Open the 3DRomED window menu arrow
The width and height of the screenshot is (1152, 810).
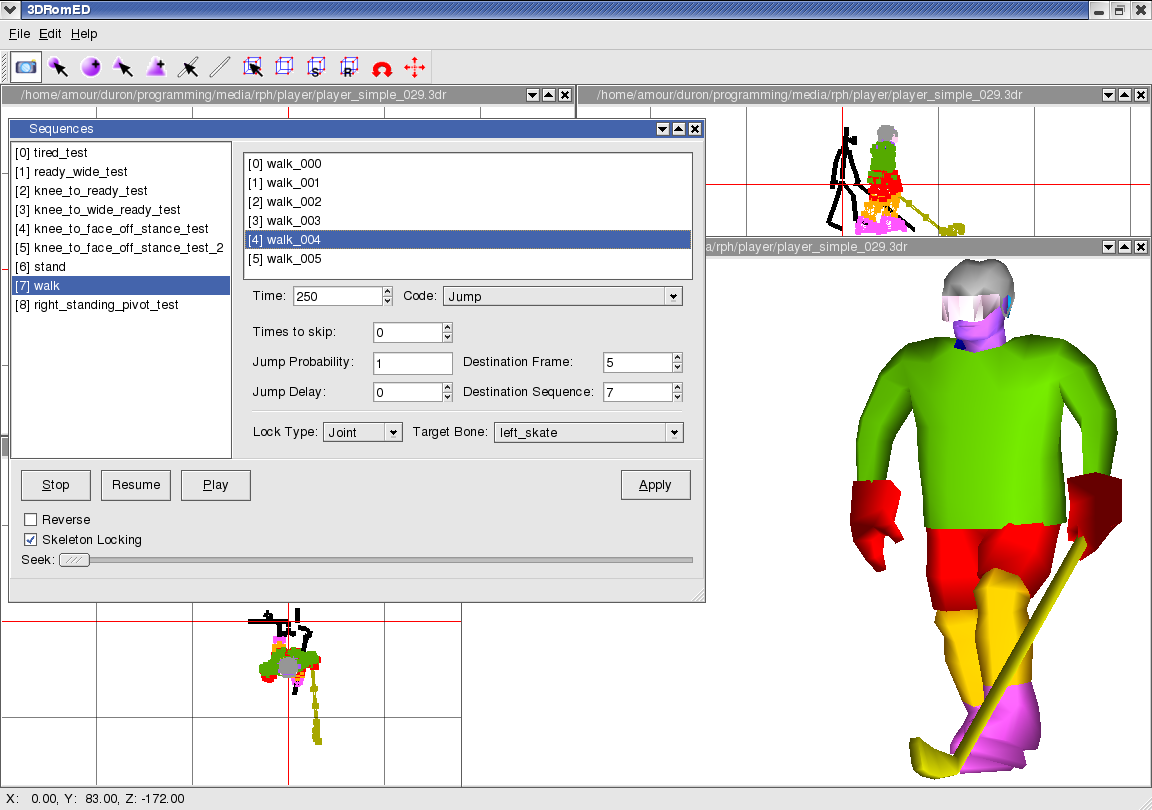click(10, 10)
